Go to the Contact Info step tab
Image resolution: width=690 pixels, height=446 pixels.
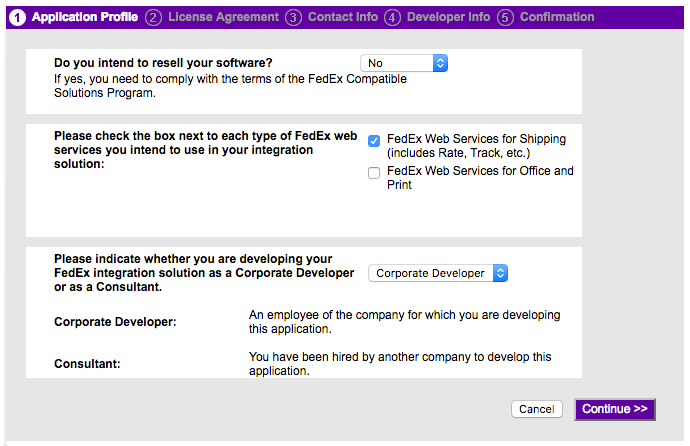click(343, 17)
